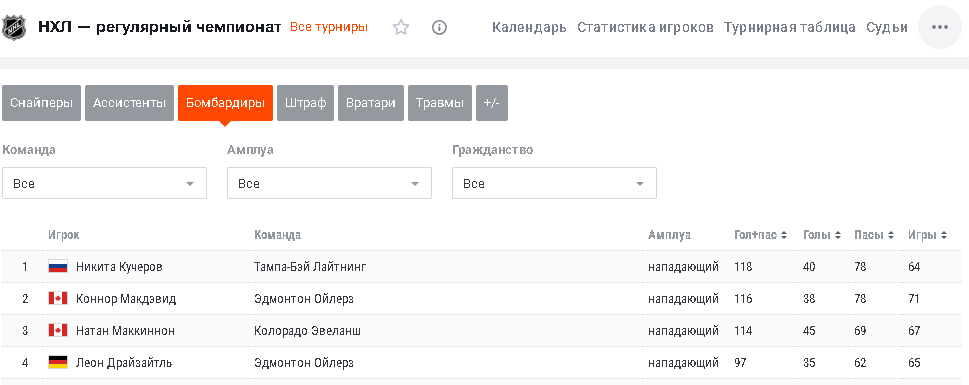Sort table by Гол+пас column
This screenshot has height=385, width=969.
coord(760,235)
